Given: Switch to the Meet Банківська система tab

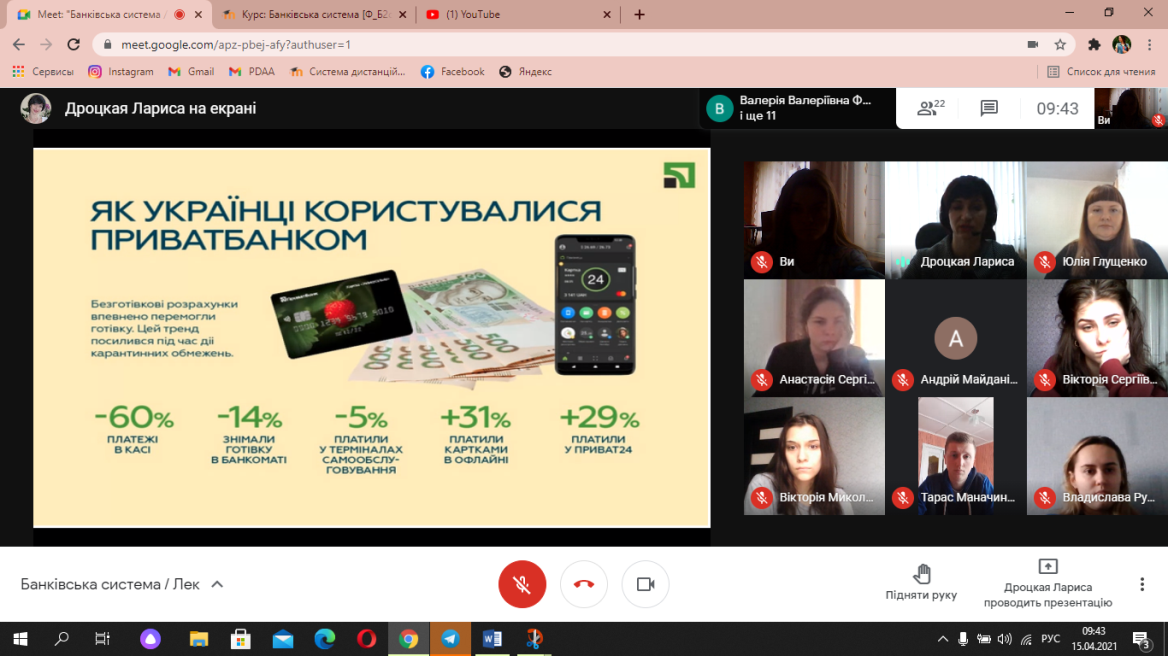Looking at the screenshot, I should (x=107, y=14).
